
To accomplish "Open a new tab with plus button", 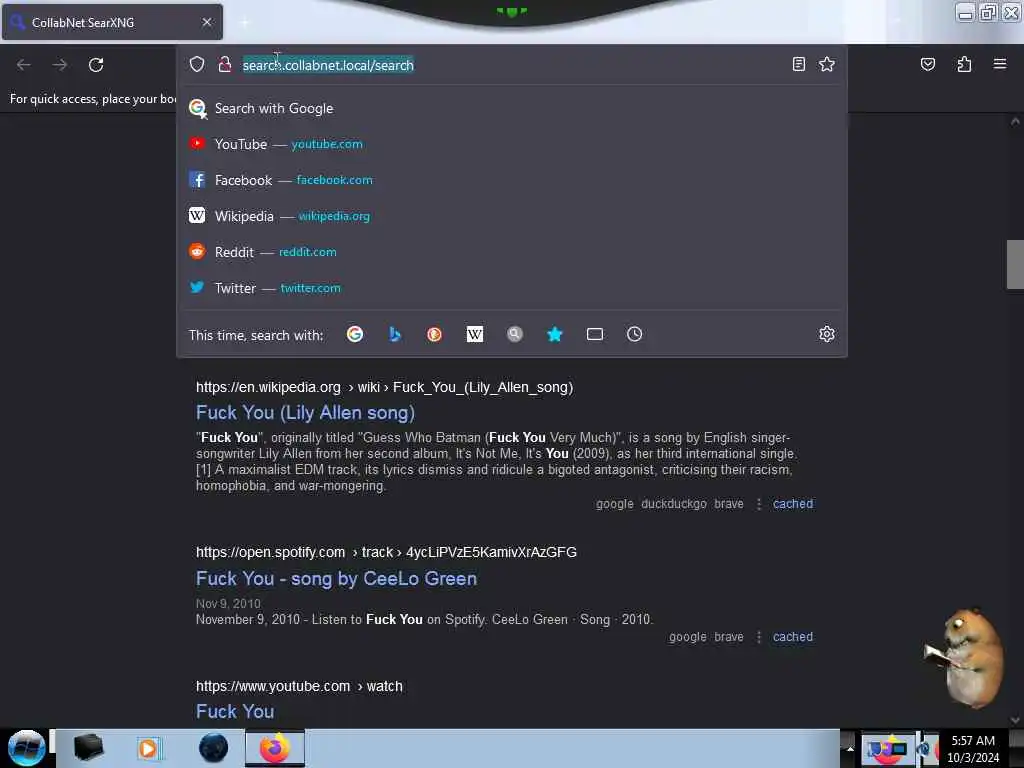I will pos(244,22).
